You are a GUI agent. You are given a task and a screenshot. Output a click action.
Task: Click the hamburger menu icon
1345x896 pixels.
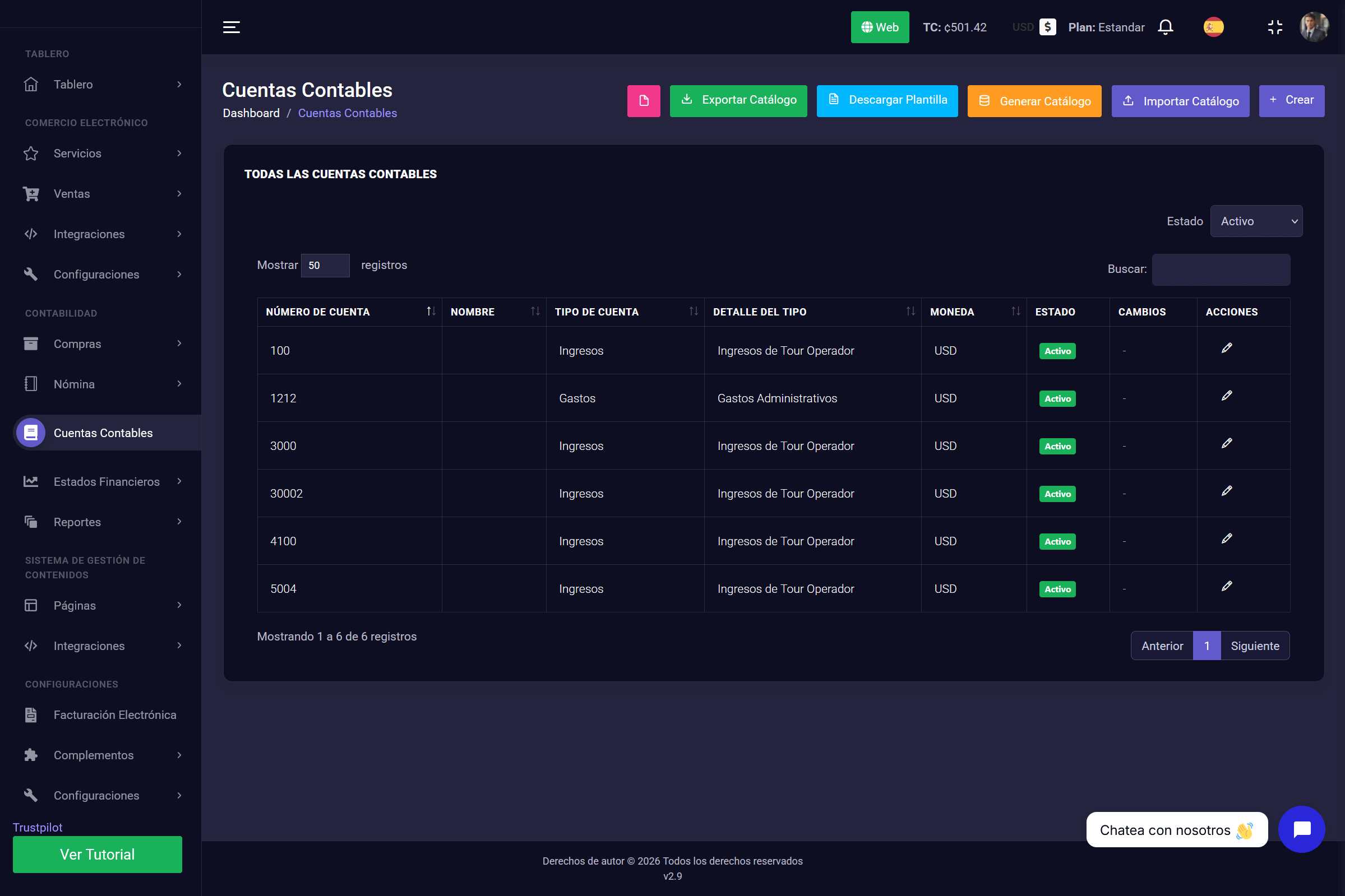(x=231, y=27)
